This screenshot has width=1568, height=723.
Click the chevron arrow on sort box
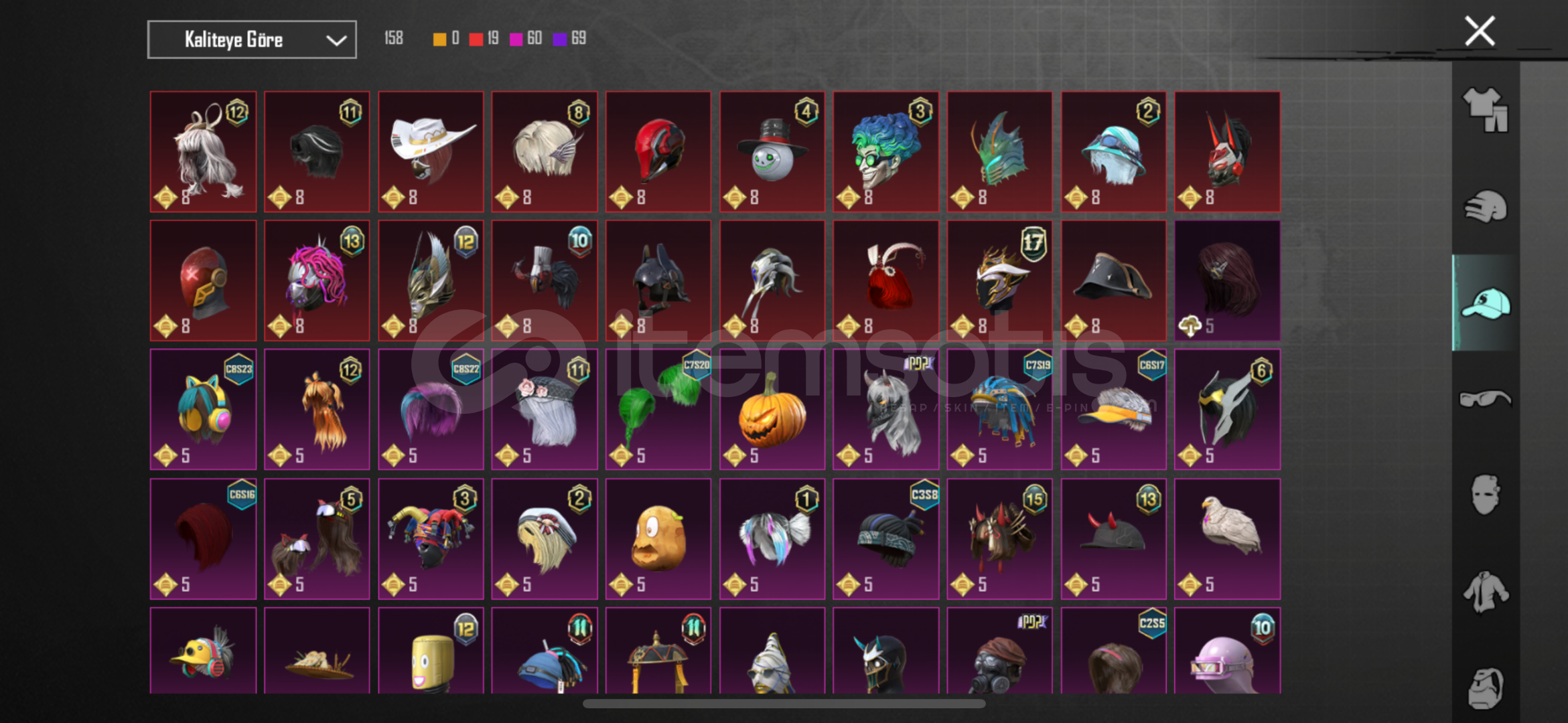pyautogui.click(x=336, y=40)
